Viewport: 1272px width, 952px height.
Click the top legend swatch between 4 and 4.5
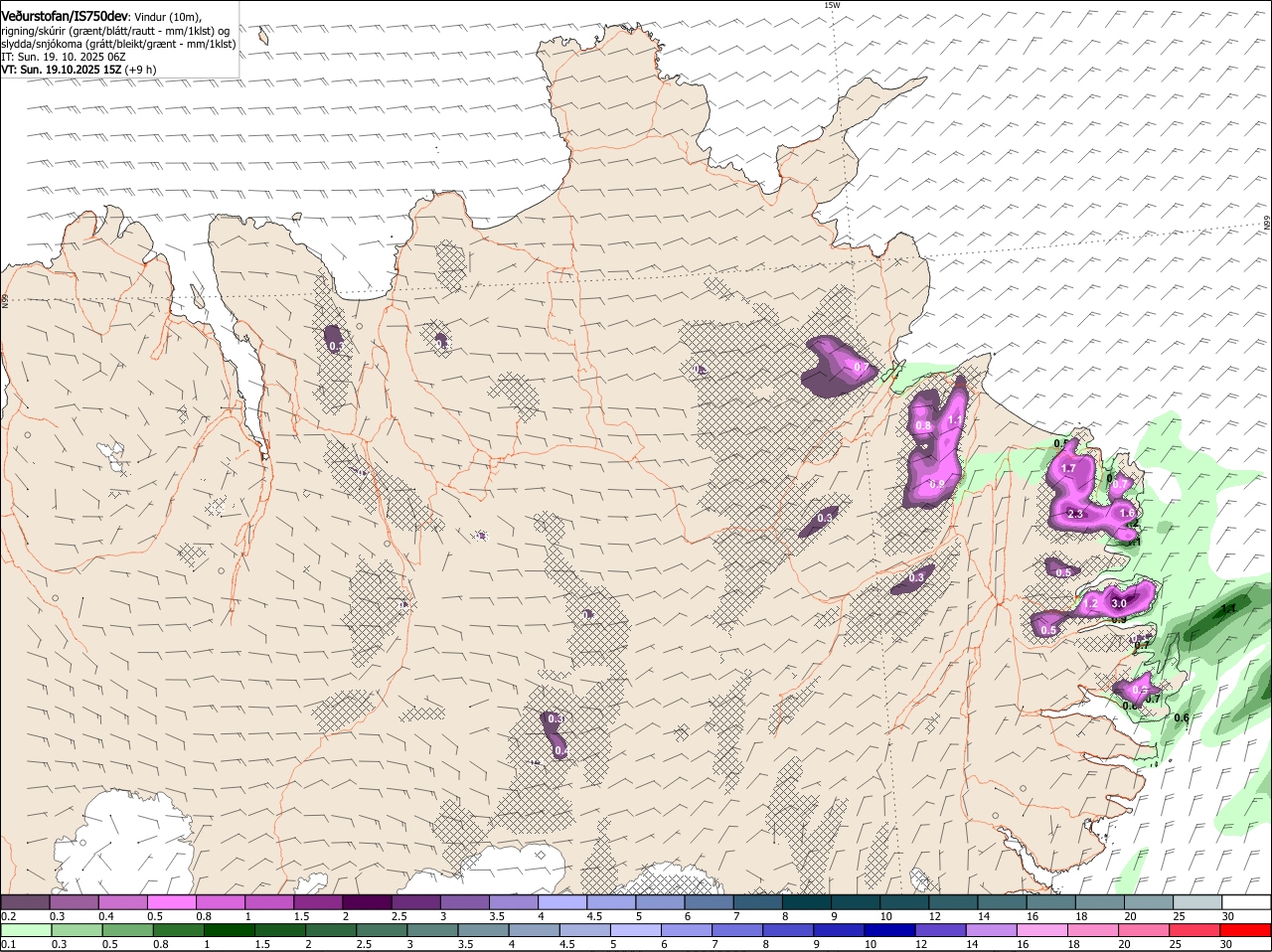coord(563,902)
